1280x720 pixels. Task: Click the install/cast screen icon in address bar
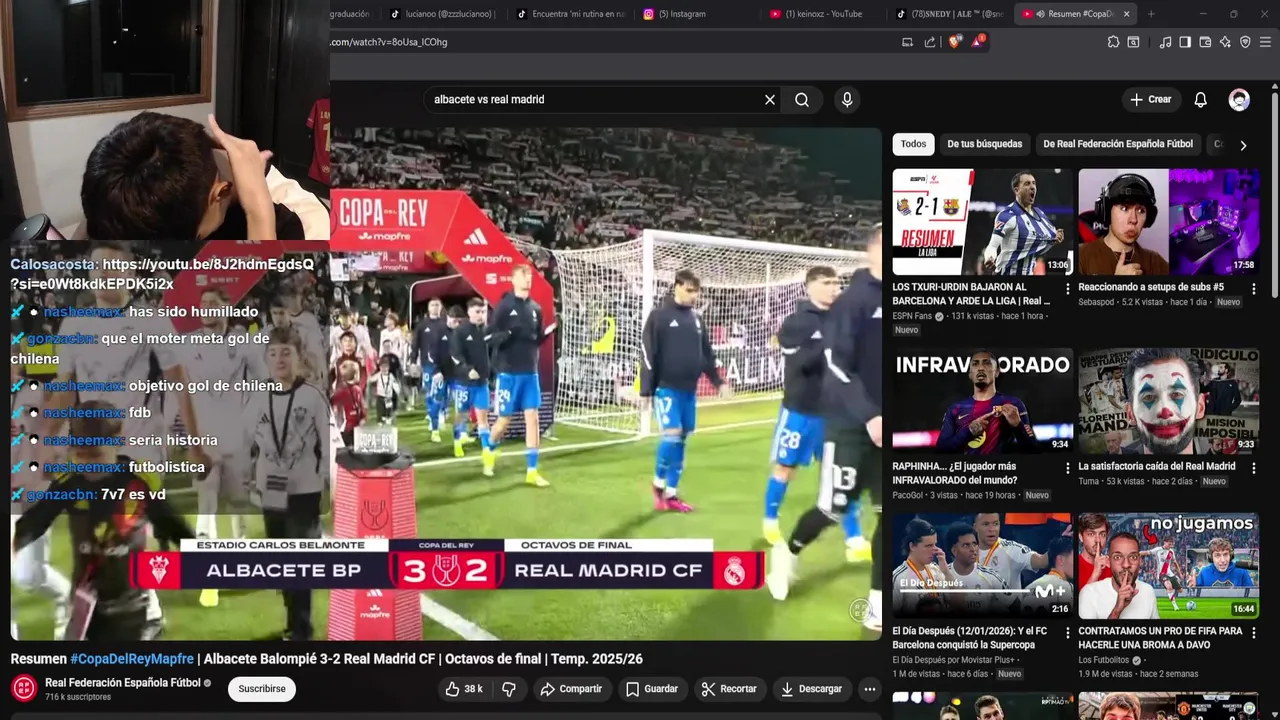click(907, 42)
